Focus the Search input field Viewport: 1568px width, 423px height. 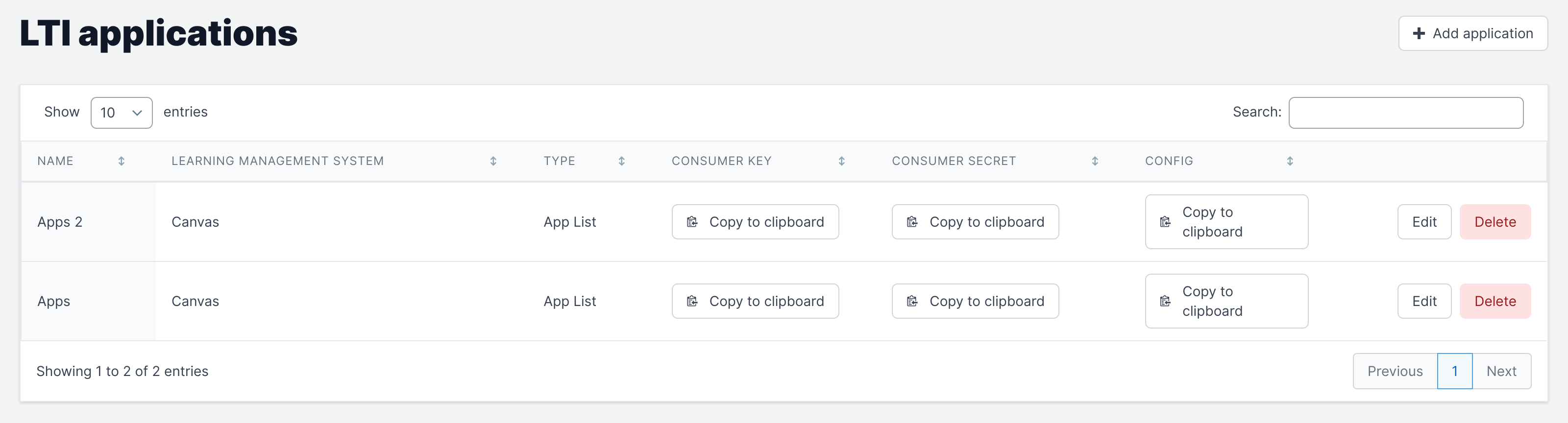tap(1405, 113)
